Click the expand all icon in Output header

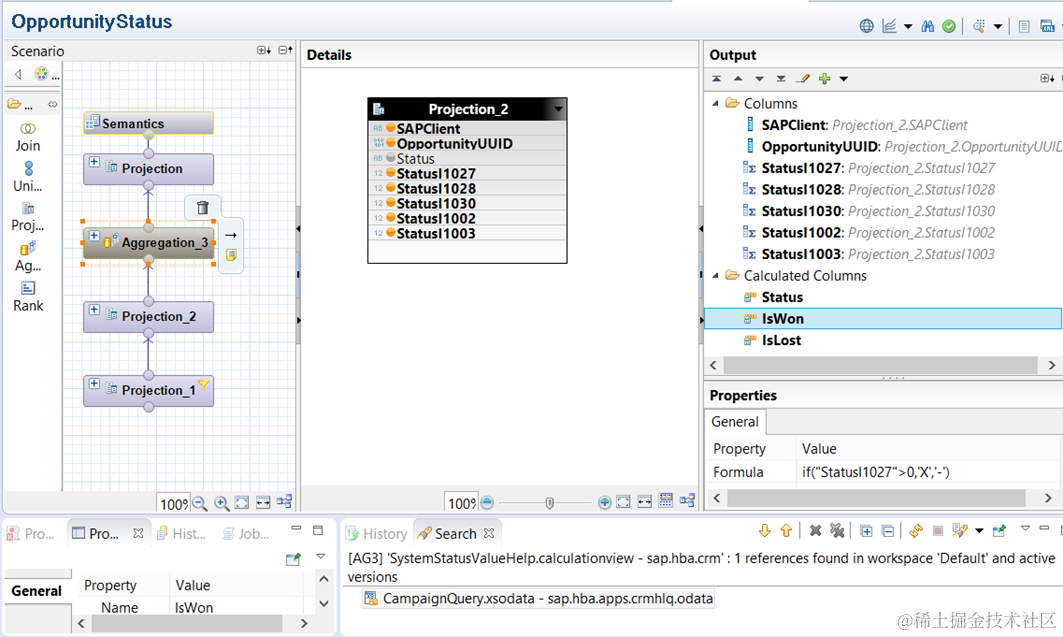1047,79
